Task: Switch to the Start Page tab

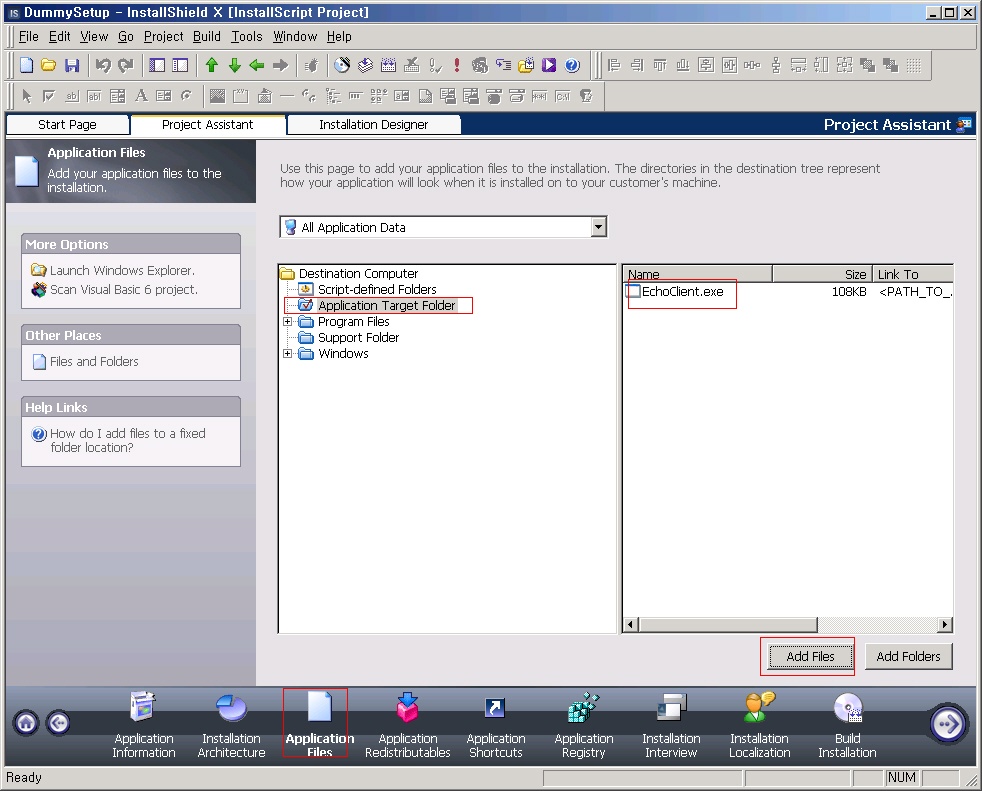Action: pyautogui.click(x=67, y=124)
